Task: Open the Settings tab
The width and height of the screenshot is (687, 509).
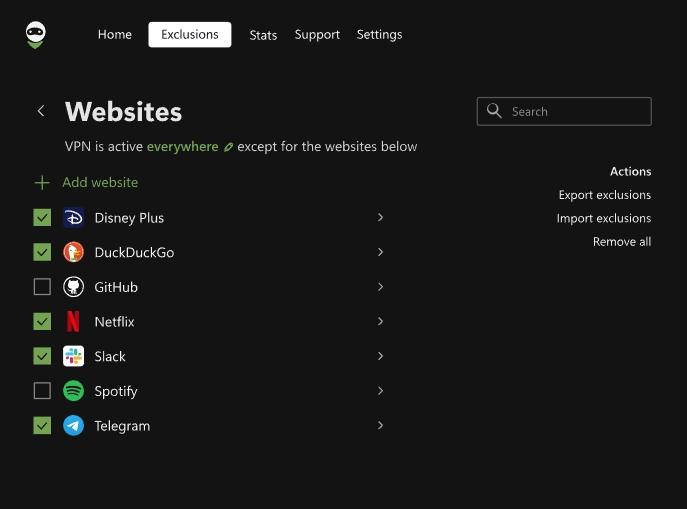Action: tap(379, 35)
